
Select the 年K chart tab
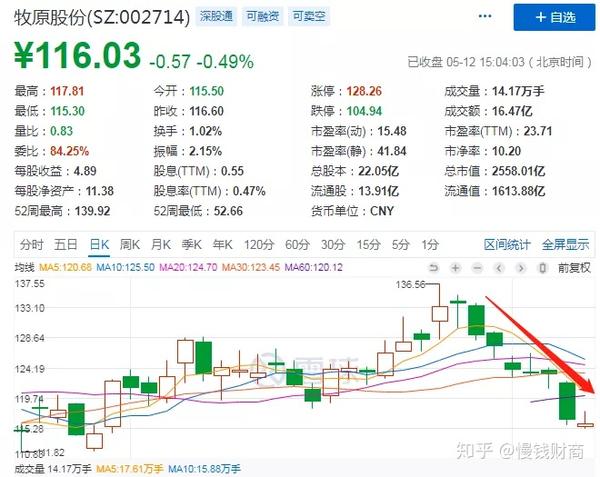pyautogui.click(x=223, y=244)
